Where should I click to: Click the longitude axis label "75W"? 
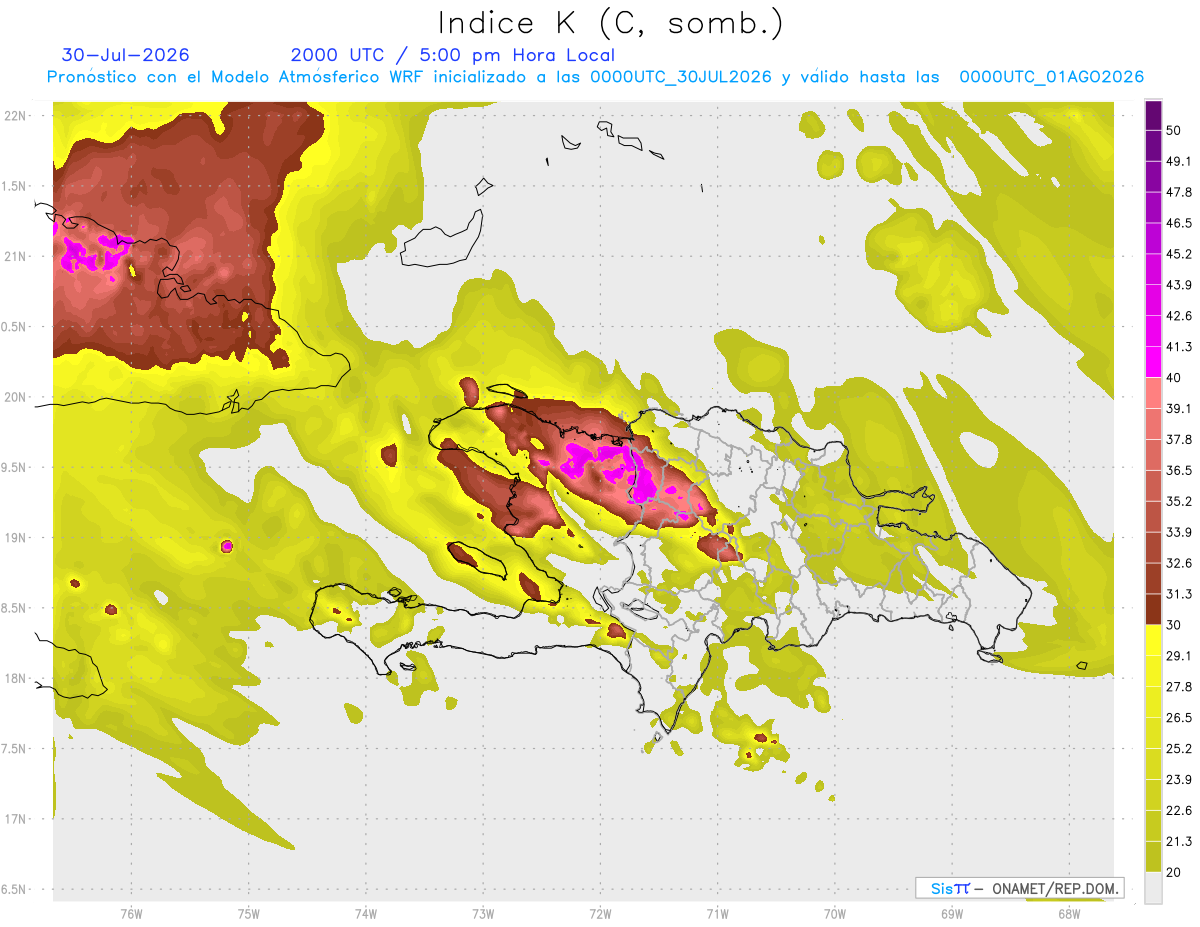[x=248, y=914]
